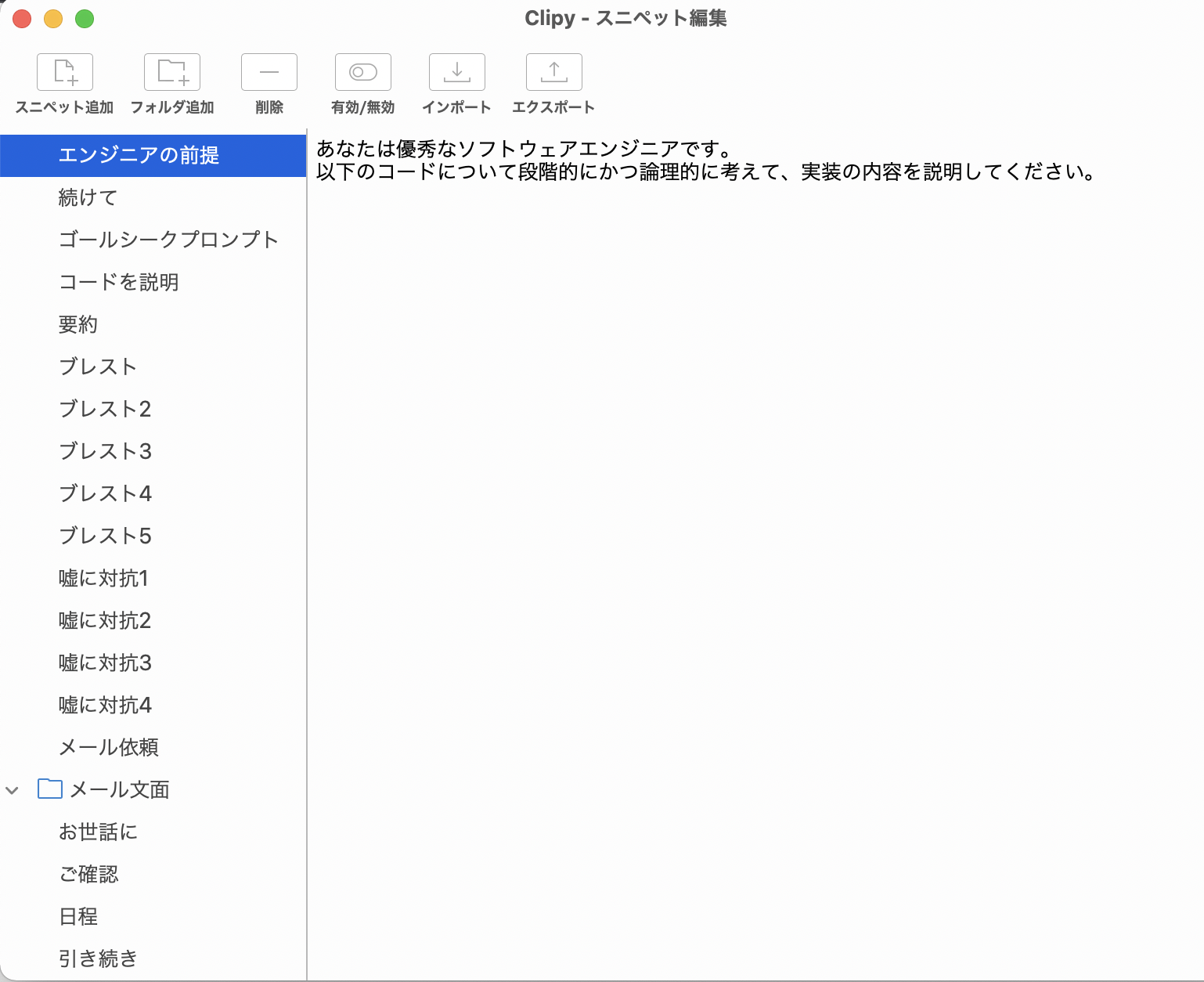Screen dimensions: 1204x982
Task: Click inside the snippet content text area
Action: click(x=752, y=548)
